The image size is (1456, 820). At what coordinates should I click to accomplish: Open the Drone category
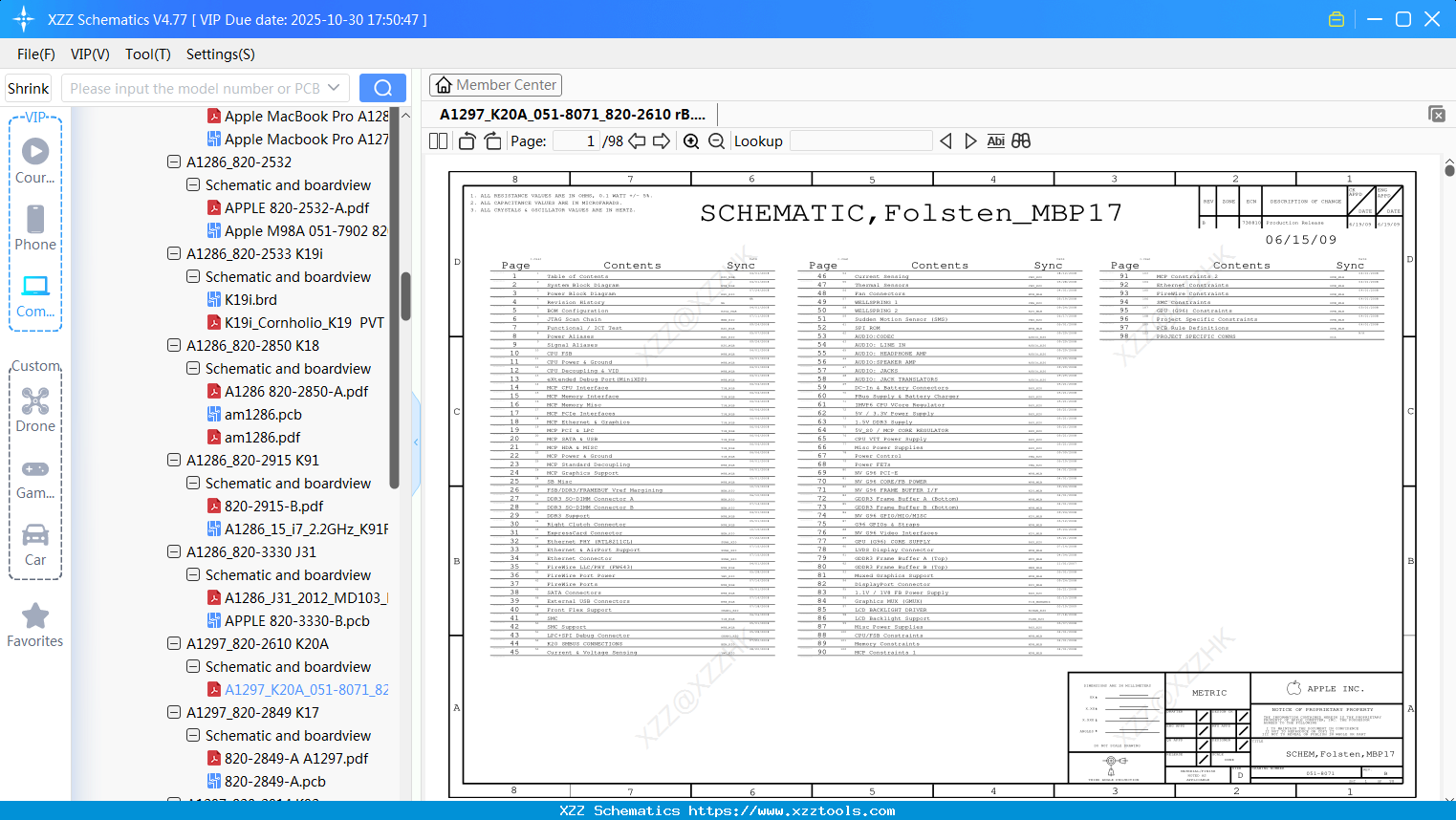point(35,410)
